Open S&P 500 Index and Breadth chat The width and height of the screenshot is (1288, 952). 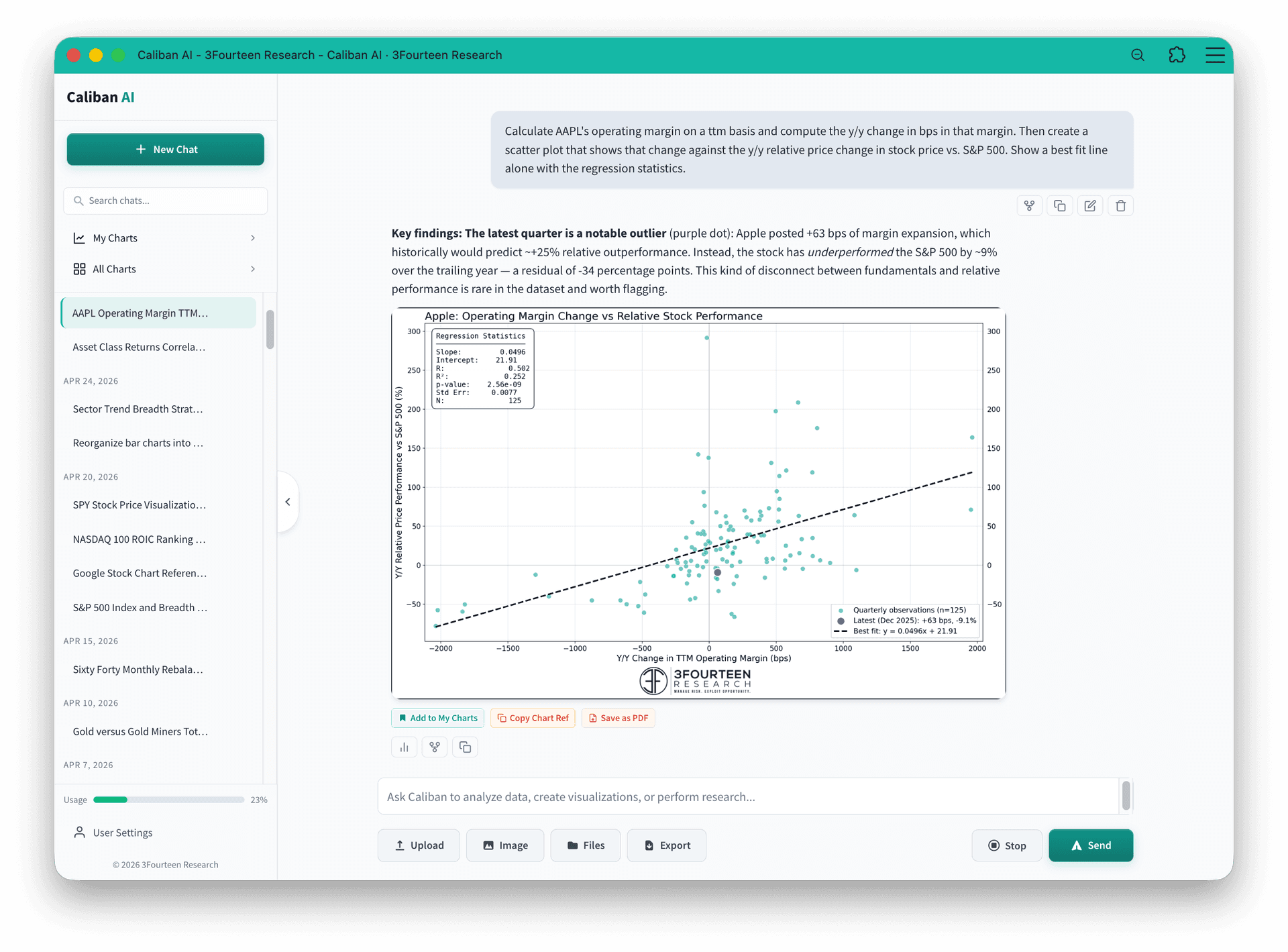point(158,608)
